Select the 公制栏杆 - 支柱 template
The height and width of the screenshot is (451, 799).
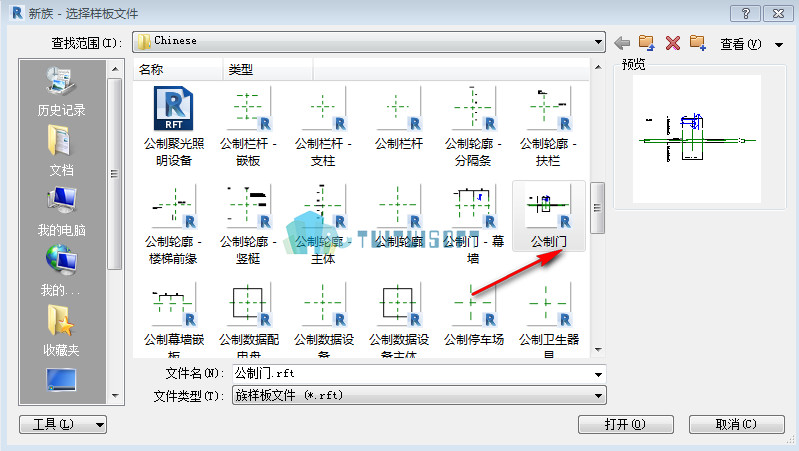(x=323, y=127)
